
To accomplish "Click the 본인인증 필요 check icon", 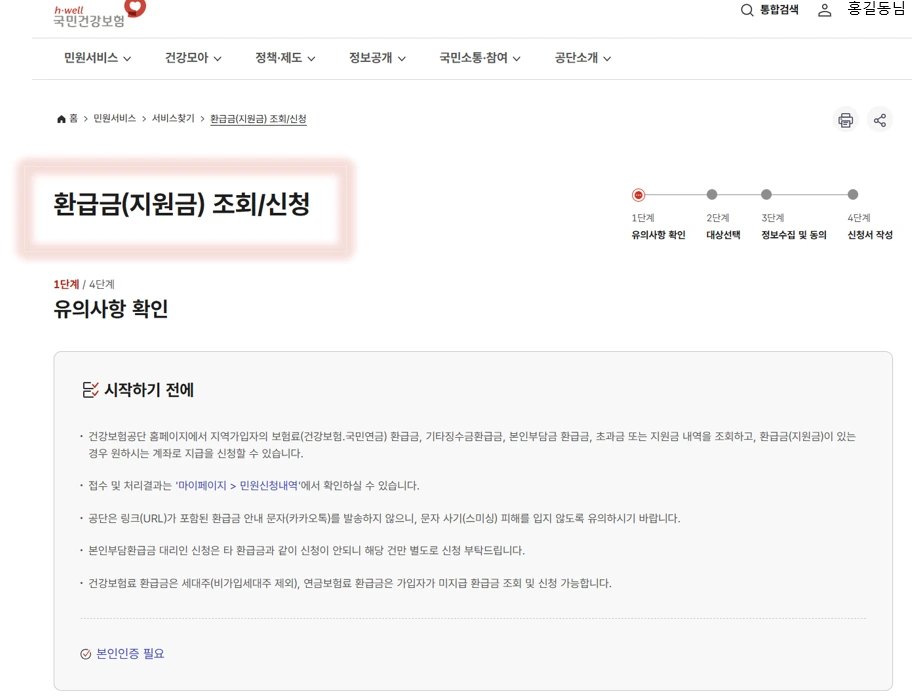I will pyautogui.click(x=84, y=653).
